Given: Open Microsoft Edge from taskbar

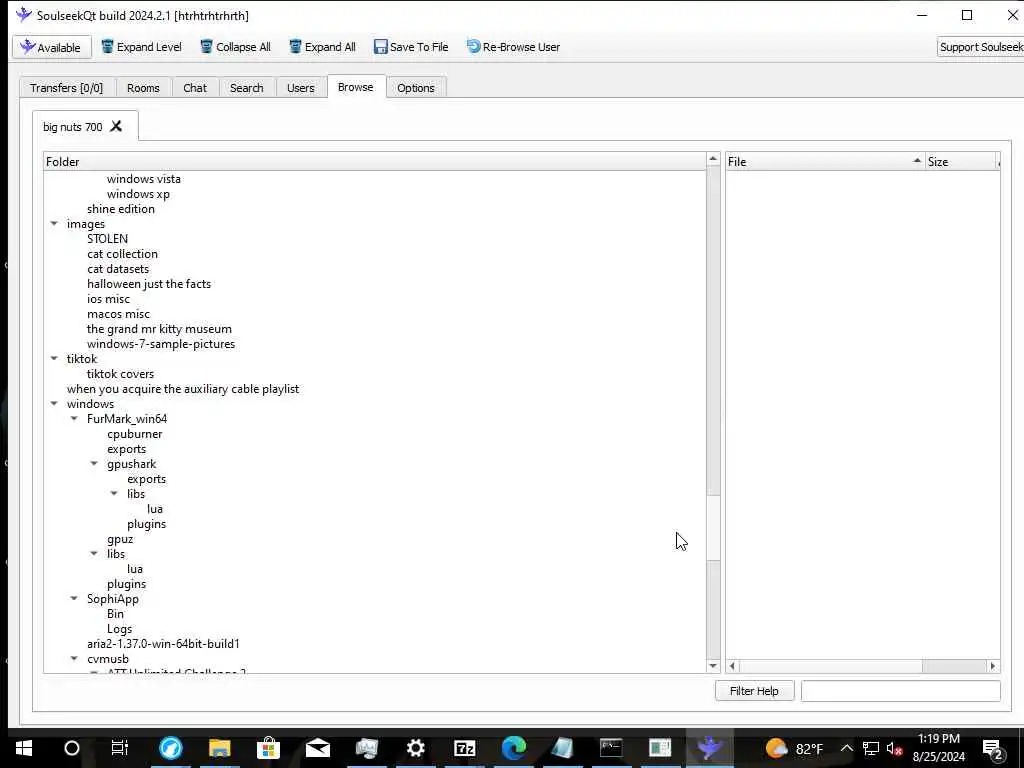Looking at the screenshot, I should point(513,748).
